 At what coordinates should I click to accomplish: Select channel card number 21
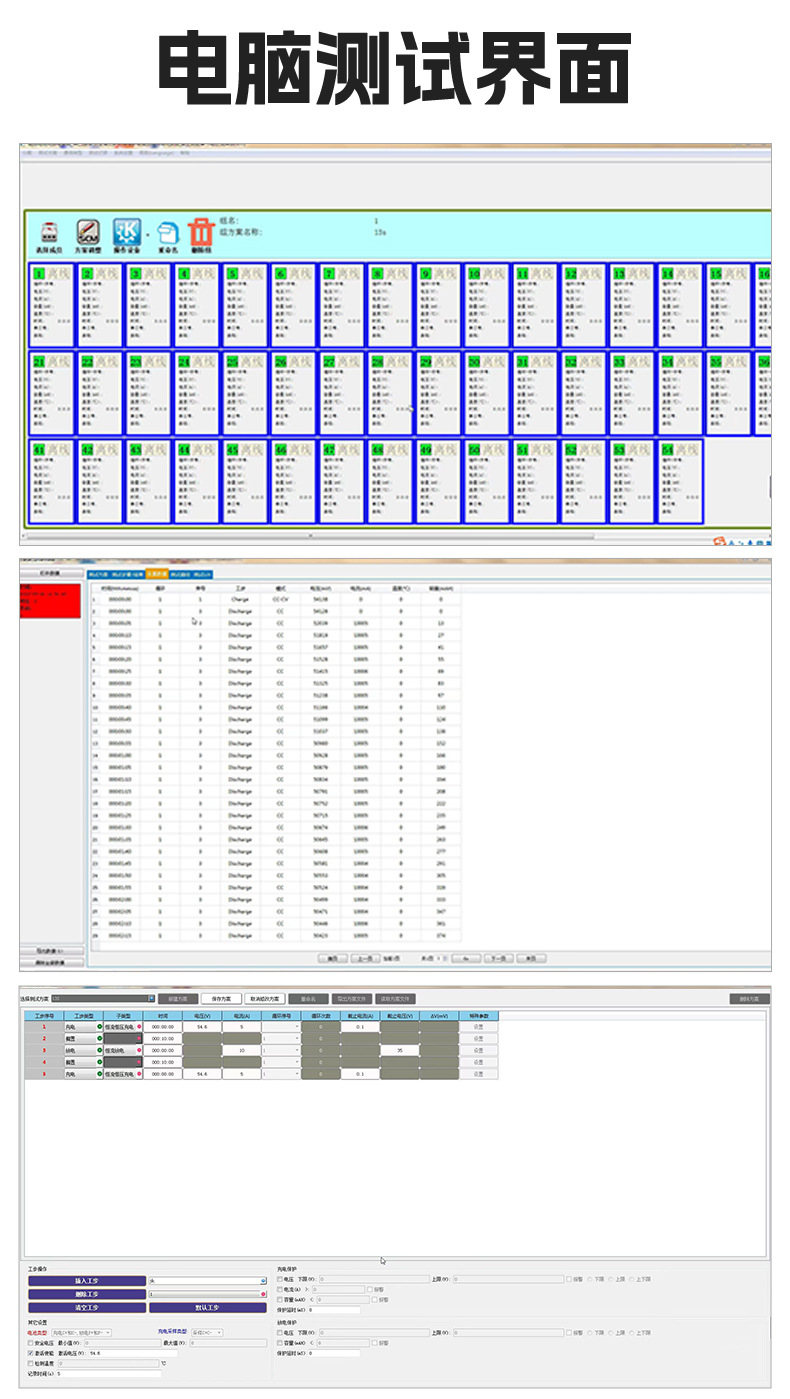click(53, 393)
